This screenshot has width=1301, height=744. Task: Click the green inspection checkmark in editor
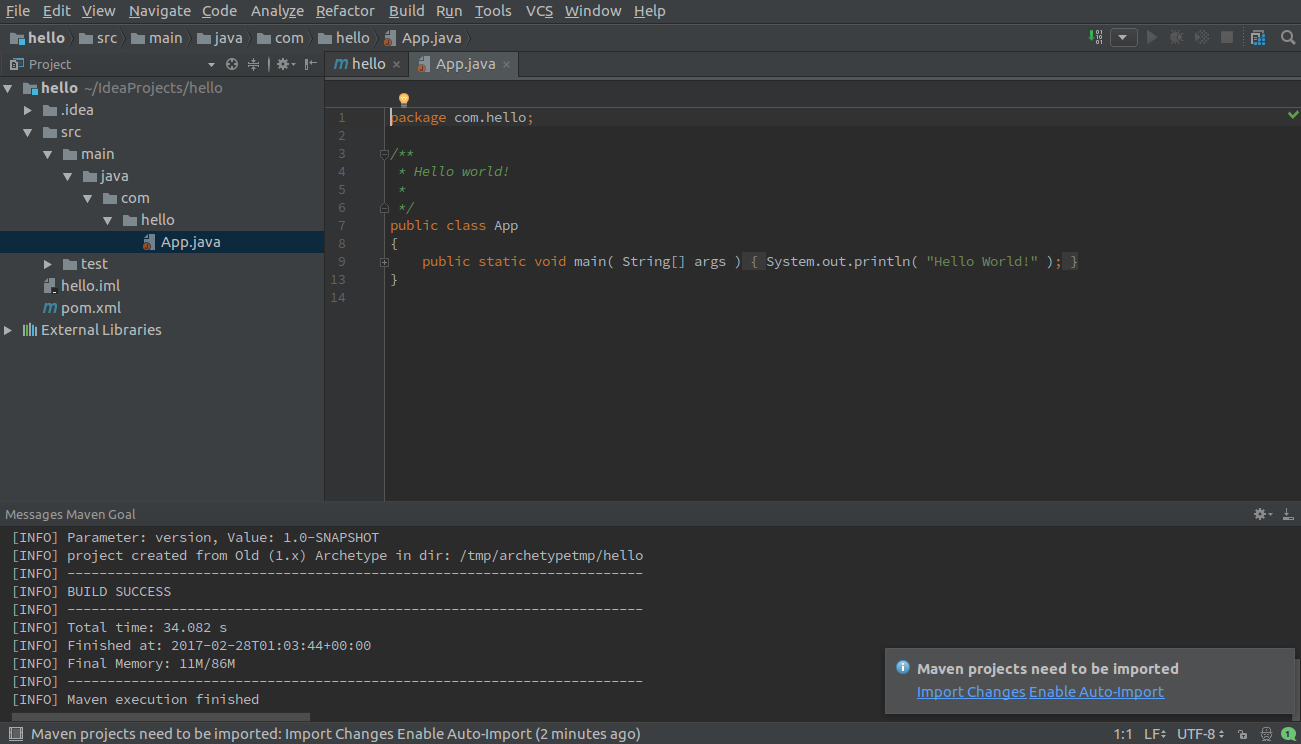pos(1294,116)
